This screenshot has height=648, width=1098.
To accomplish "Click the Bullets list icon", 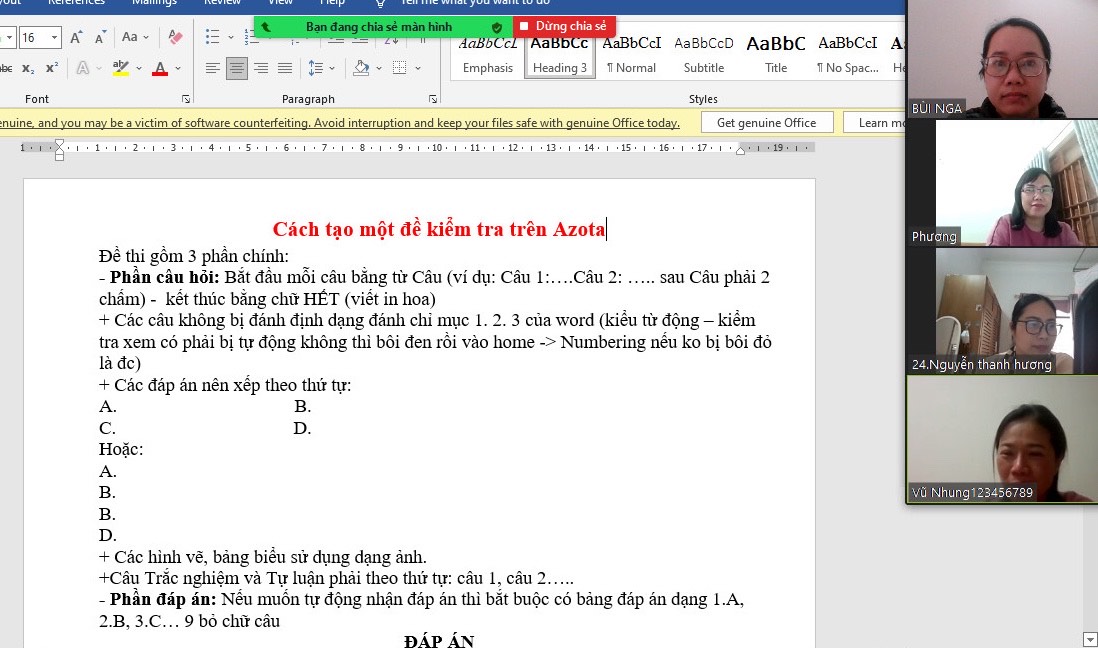I will pyautogui.click(x=212, y=37).
